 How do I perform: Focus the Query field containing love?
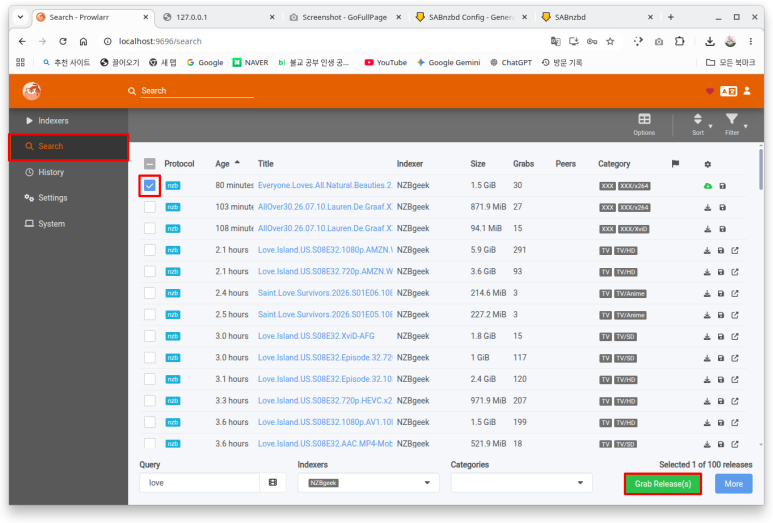200,483
